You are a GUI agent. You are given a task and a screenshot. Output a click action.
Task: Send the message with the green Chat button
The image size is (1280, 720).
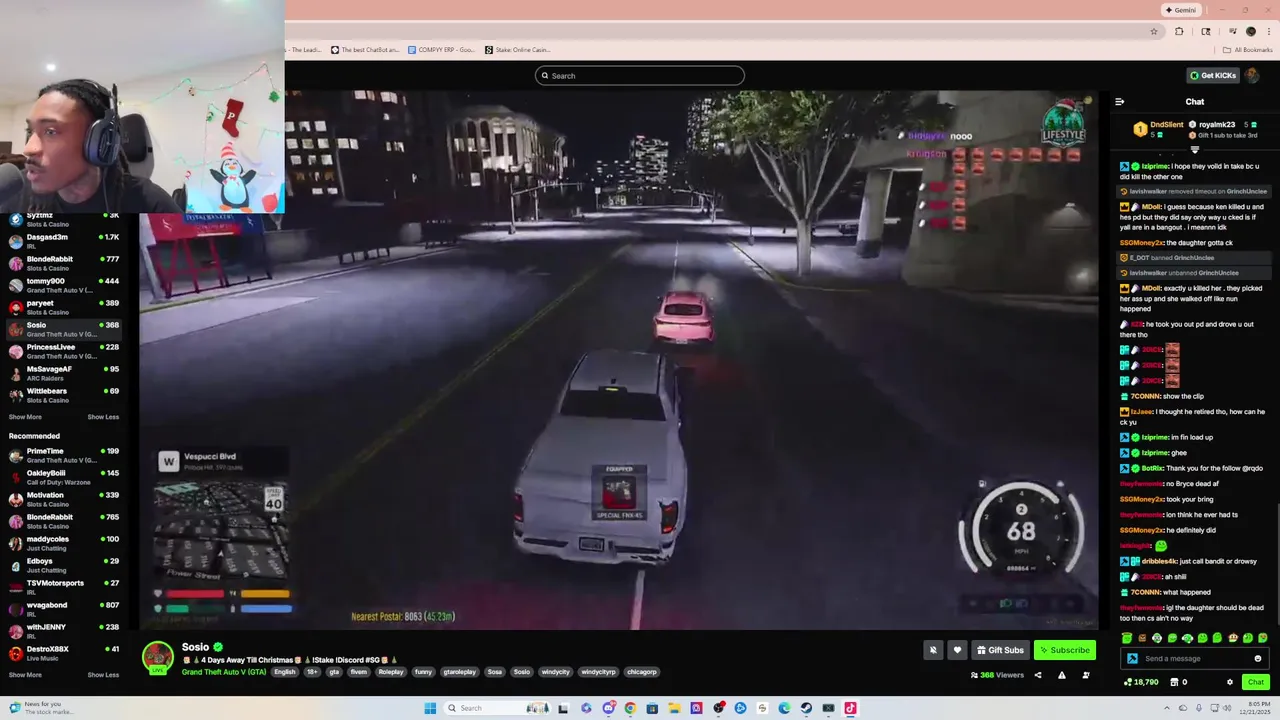pos(1256,682)
